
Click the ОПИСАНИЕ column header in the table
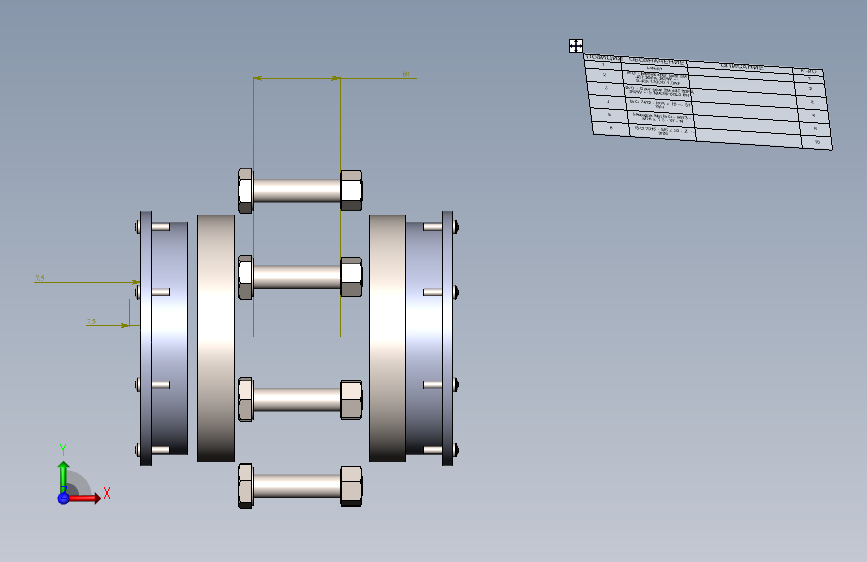(x=740, y=66)
